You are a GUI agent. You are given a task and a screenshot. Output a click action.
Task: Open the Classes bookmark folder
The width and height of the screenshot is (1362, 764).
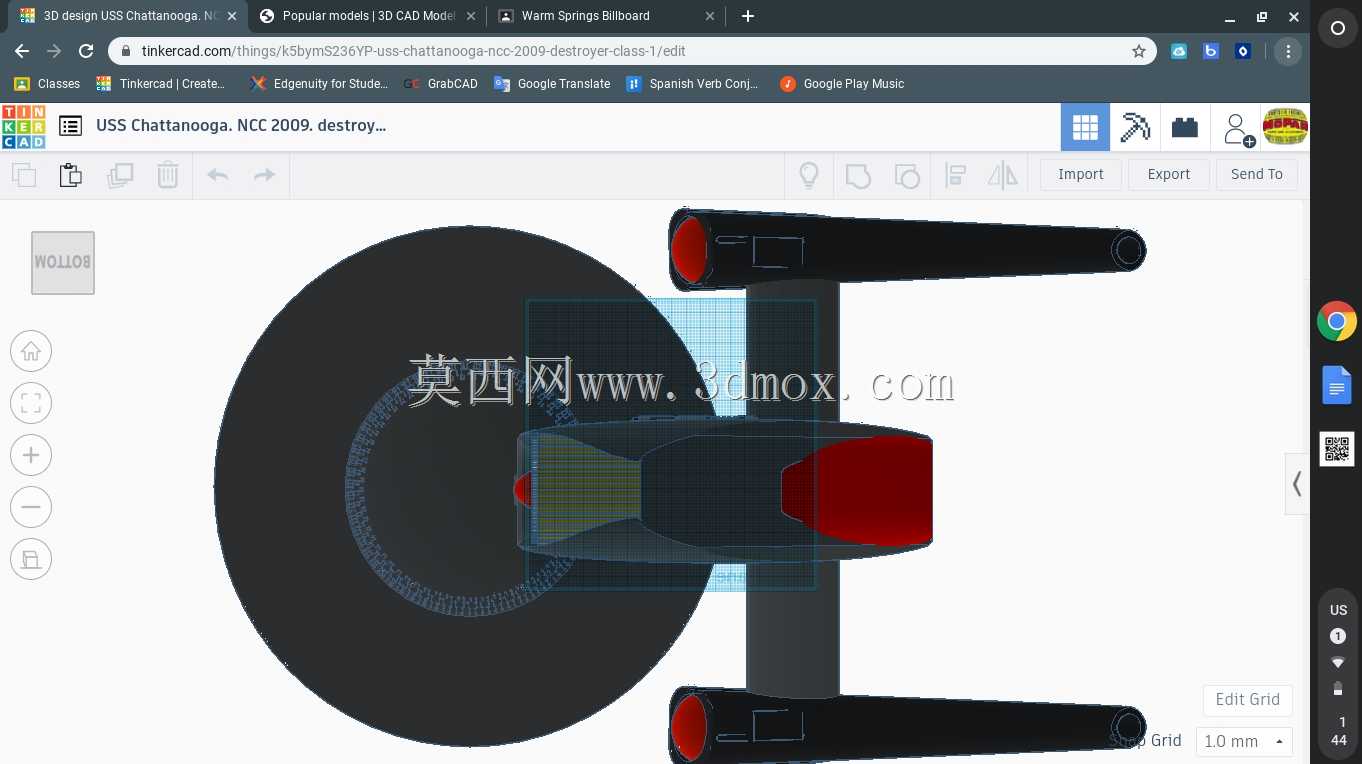click(46, 84)
